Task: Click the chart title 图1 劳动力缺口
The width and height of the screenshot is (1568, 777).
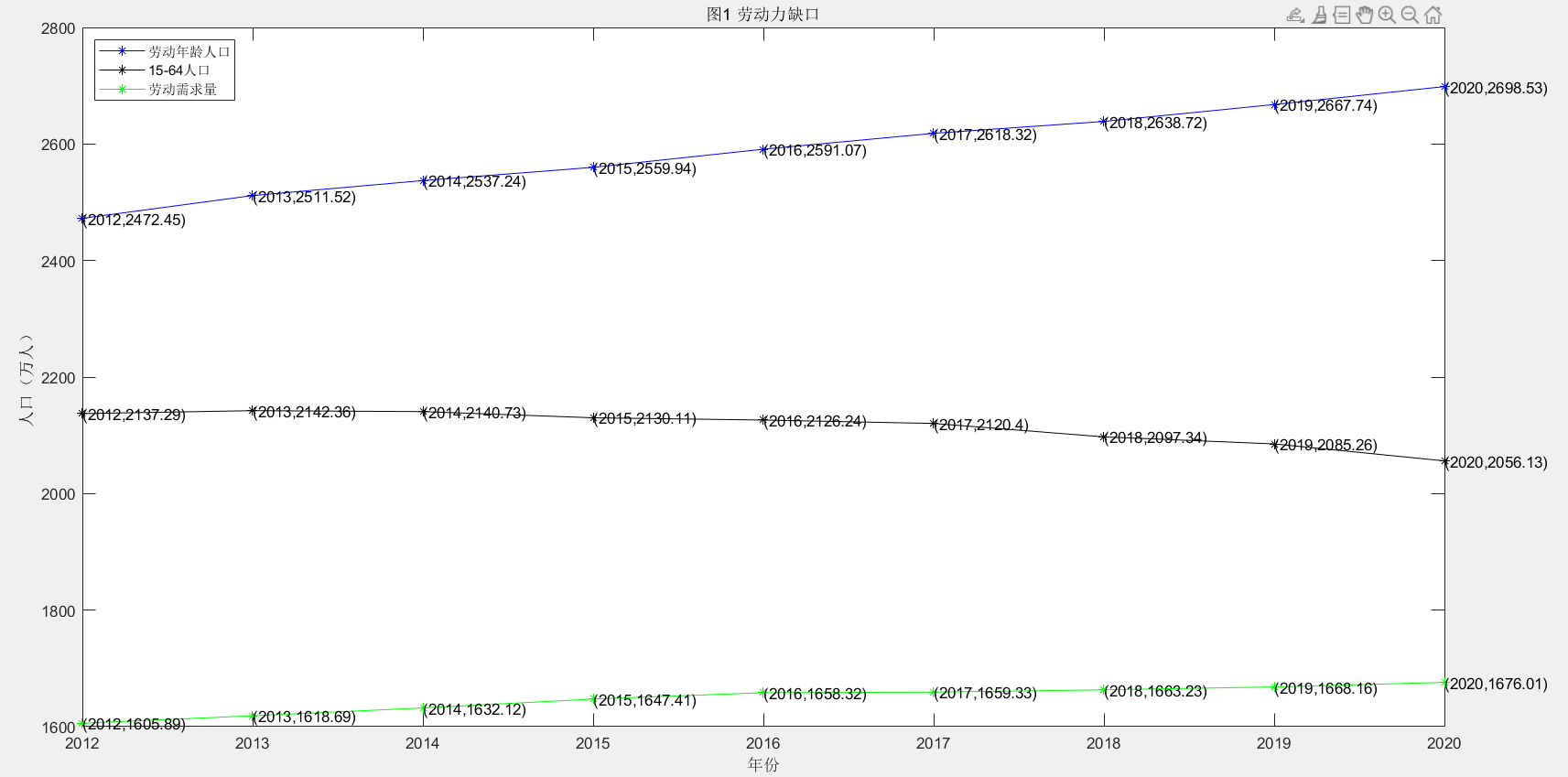Action: pyautogui.click(x=762, y=14)
